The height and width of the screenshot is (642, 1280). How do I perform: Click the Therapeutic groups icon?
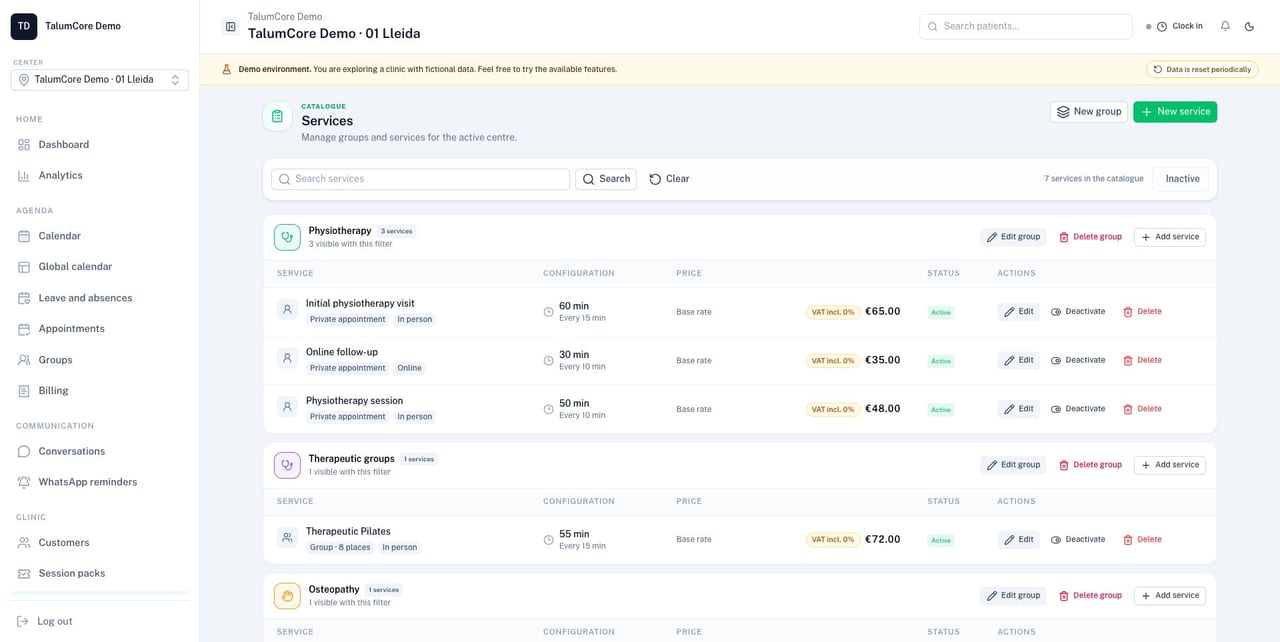pos(287,465)
